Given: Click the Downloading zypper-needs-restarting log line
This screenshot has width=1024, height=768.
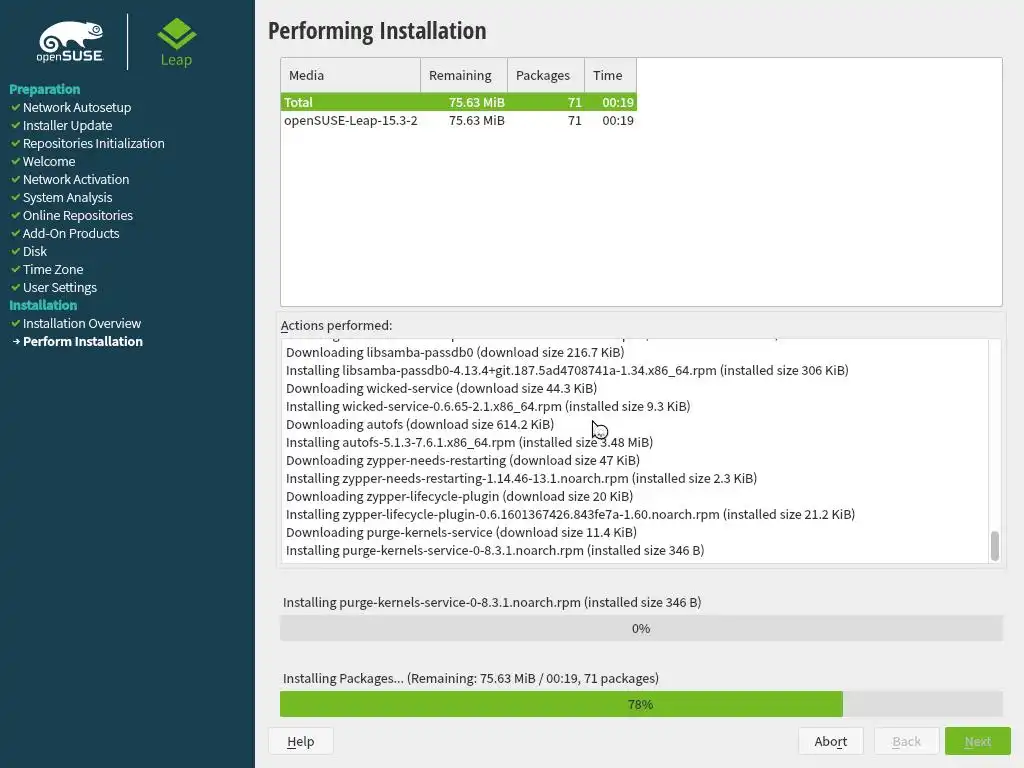Looking at the screenshot, I should [463, 460].
